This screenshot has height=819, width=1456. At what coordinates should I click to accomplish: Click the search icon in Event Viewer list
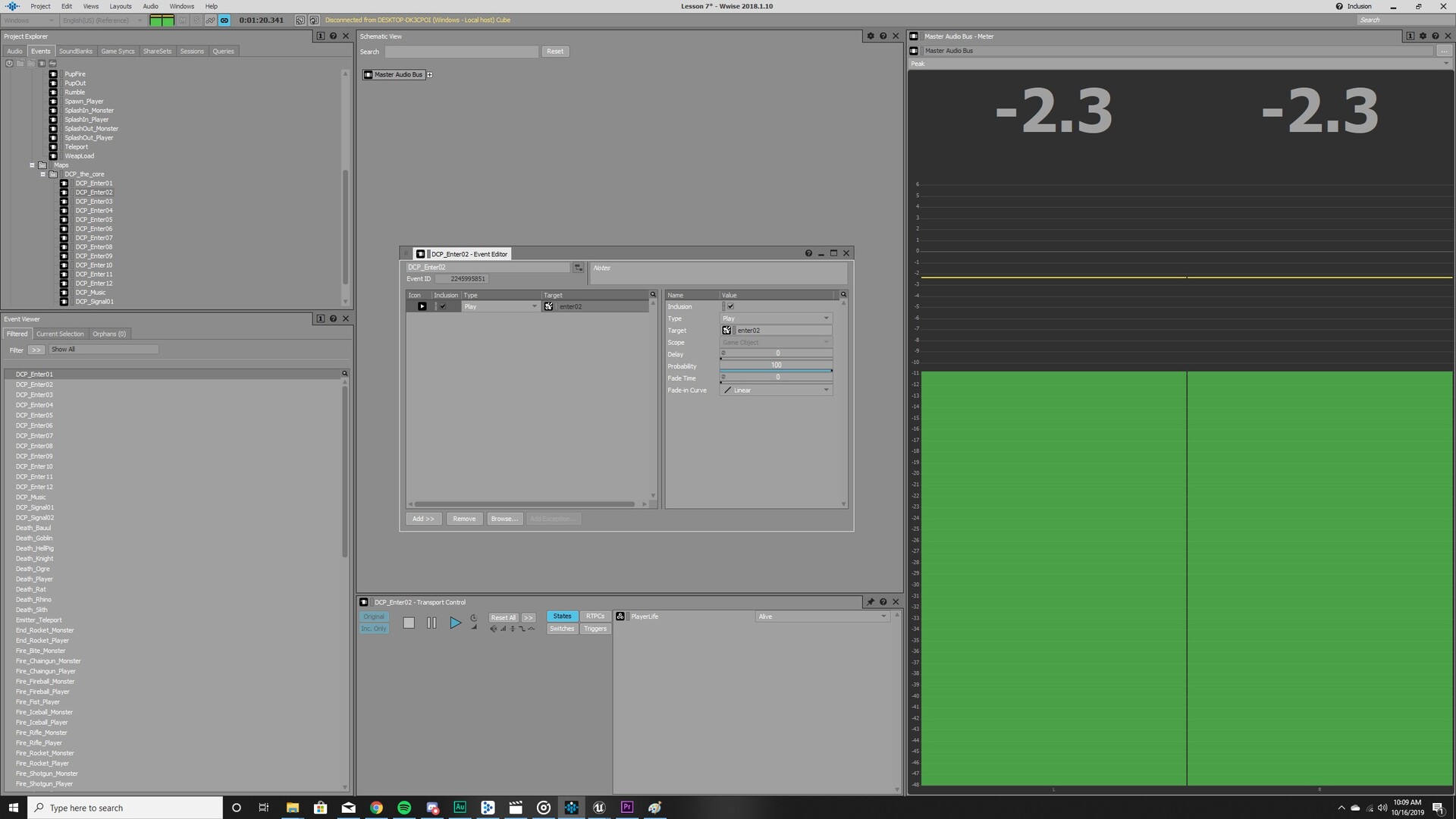click(x=344, y=374)
